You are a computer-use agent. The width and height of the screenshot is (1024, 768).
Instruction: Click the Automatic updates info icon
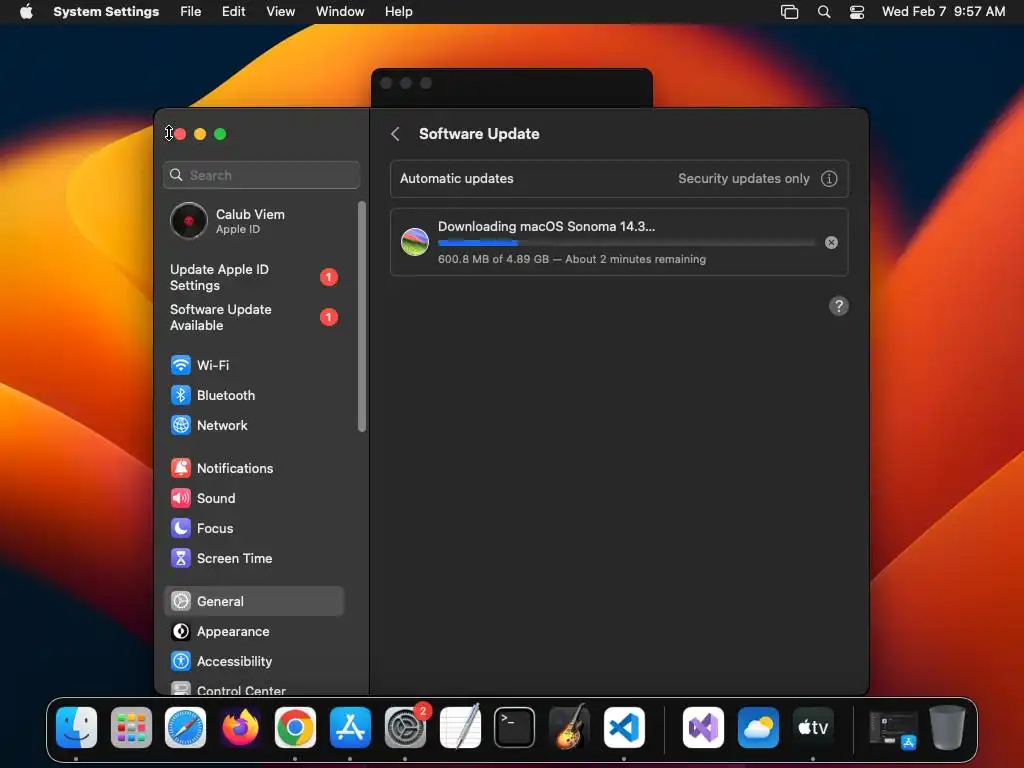(x=829, y=179)
